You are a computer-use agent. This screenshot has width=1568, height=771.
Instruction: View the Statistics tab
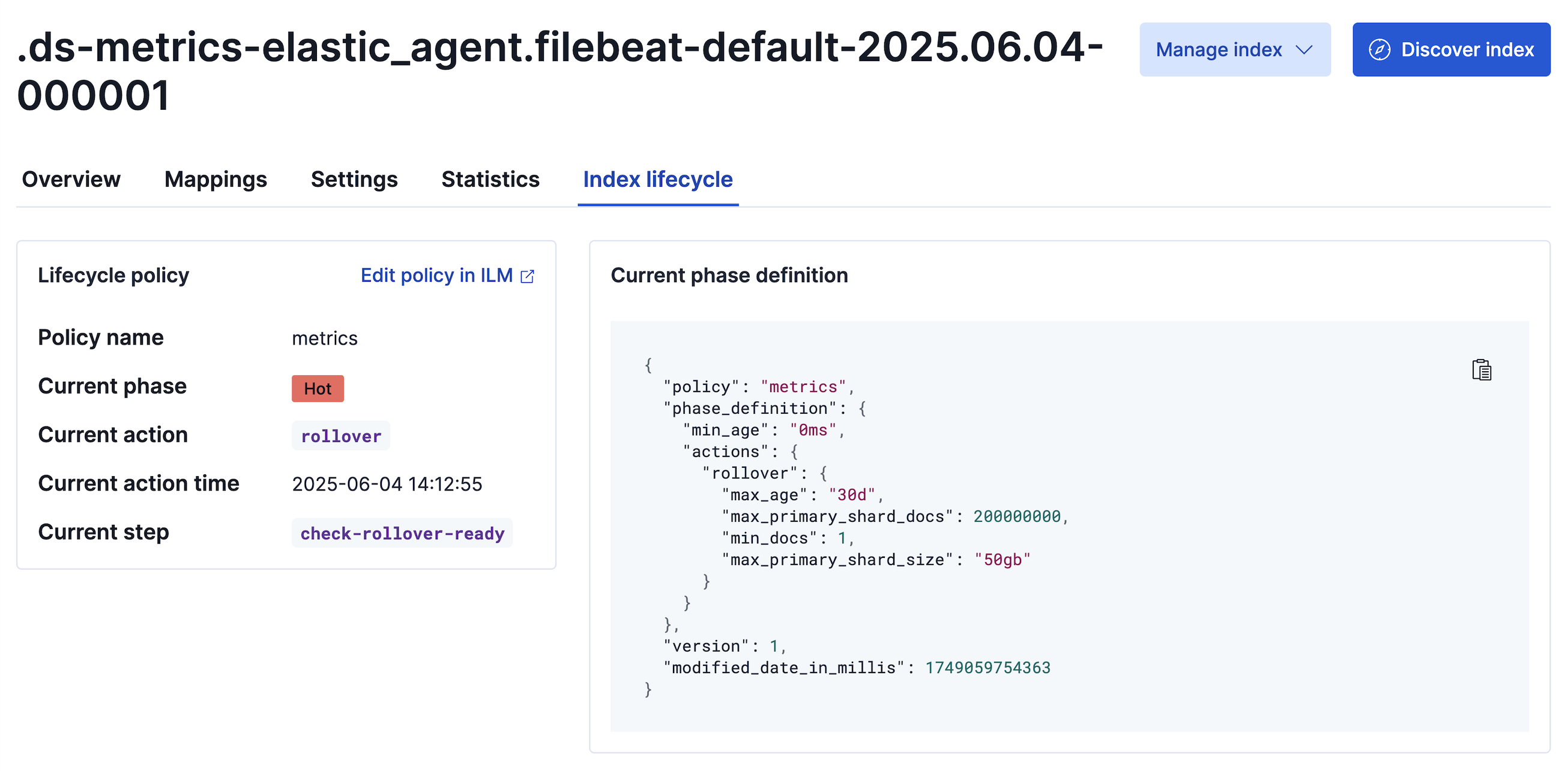pyautogui.click(x=490, y=179)
